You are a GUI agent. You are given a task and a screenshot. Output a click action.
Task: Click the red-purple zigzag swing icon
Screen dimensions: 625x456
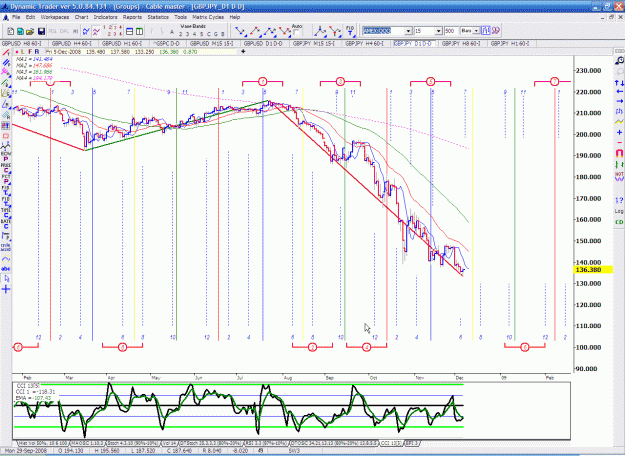[x=96, y=31]
